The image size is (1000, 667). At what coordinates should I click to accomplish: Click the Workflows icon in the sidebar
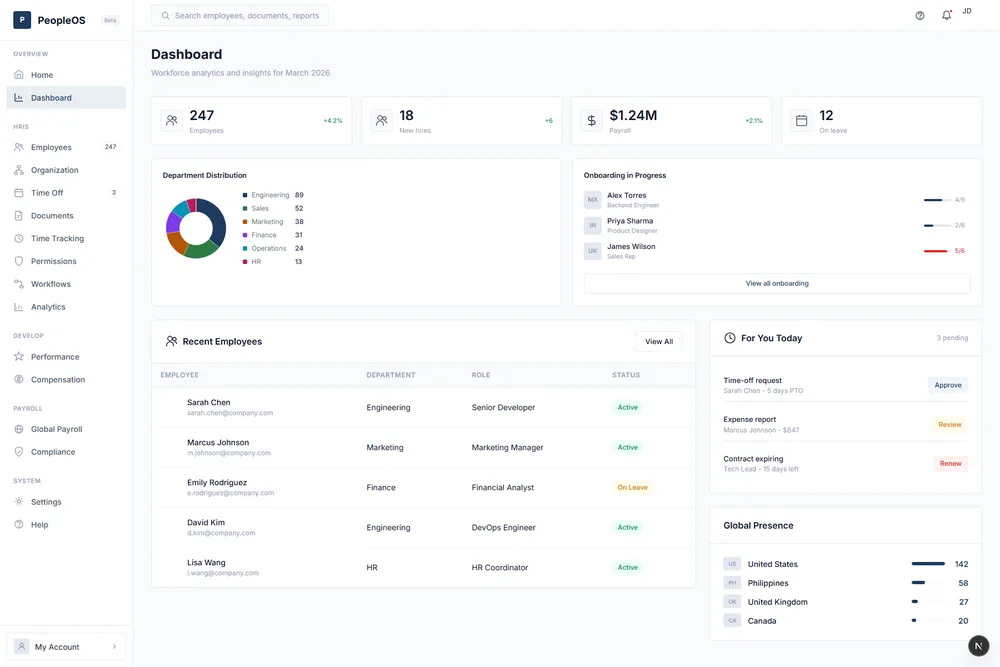point(19,284)
